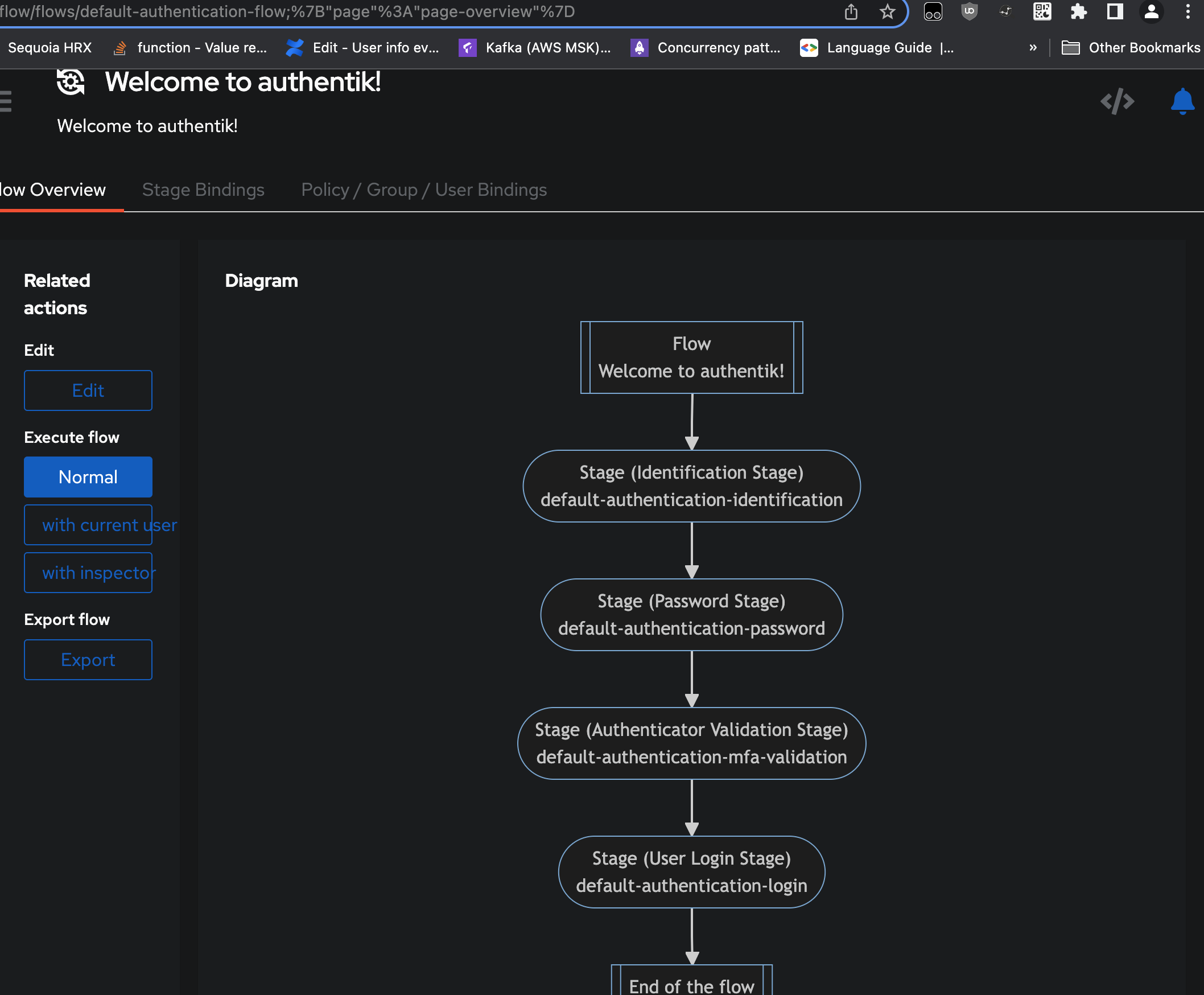The height and width of the screenshot is (995, 1204).
Task: Switch to the Stage Bindings tab
Action: point(203,189)
